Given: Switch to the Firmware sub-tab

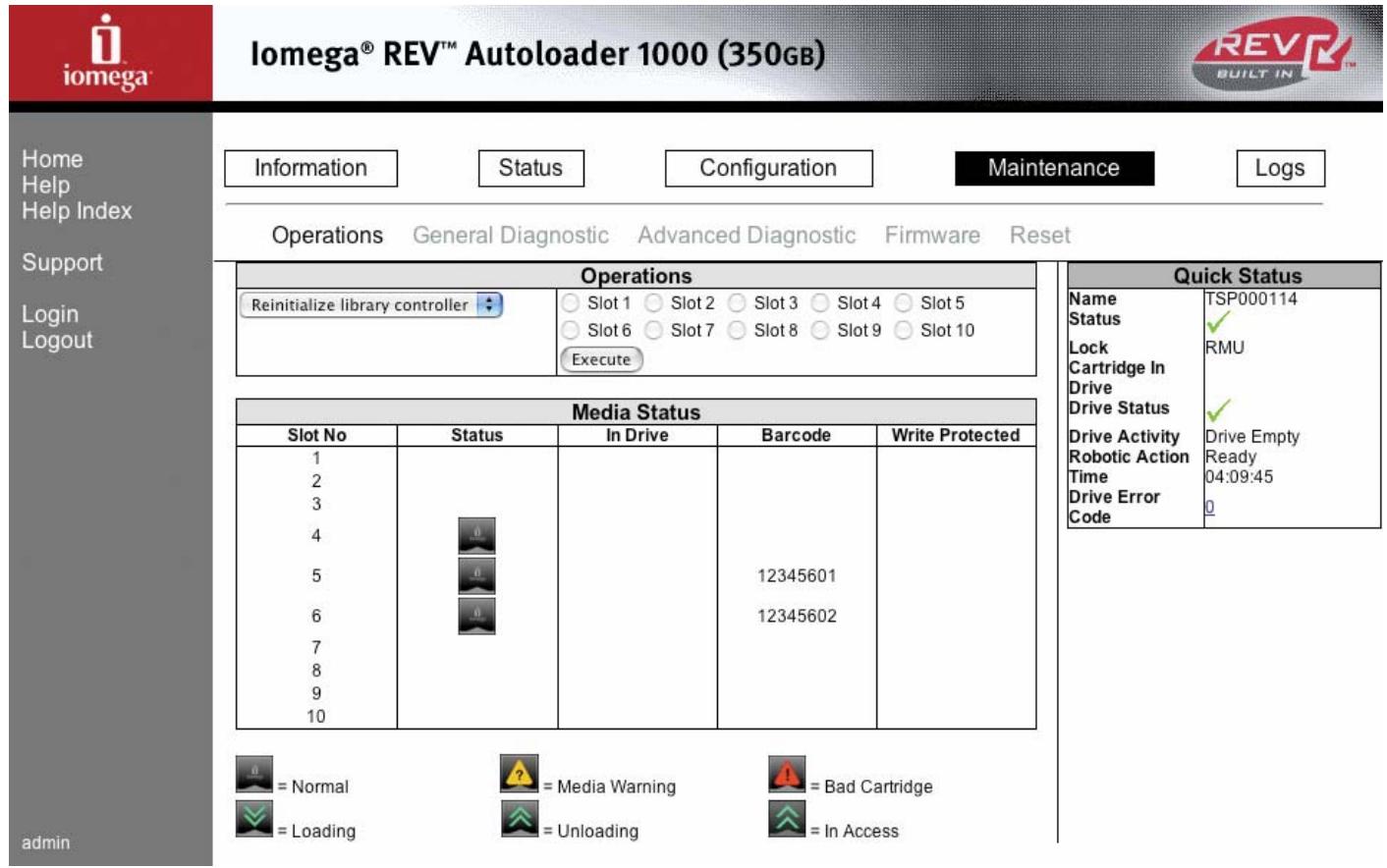Looking at the screenshot, I should pos(932,236).
